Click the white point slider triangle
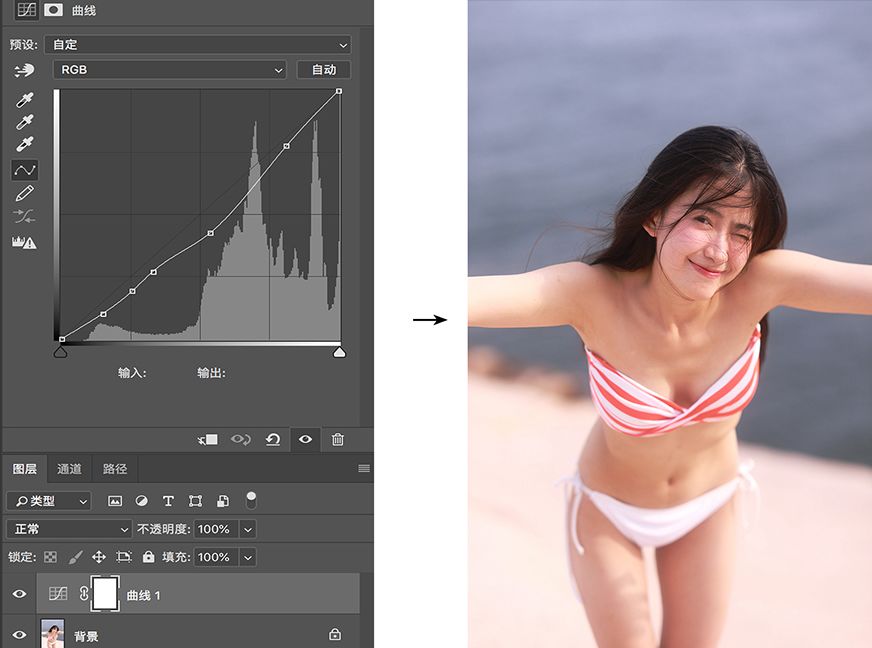Screen dimensions: 872x648 click(x=339, y=352)
